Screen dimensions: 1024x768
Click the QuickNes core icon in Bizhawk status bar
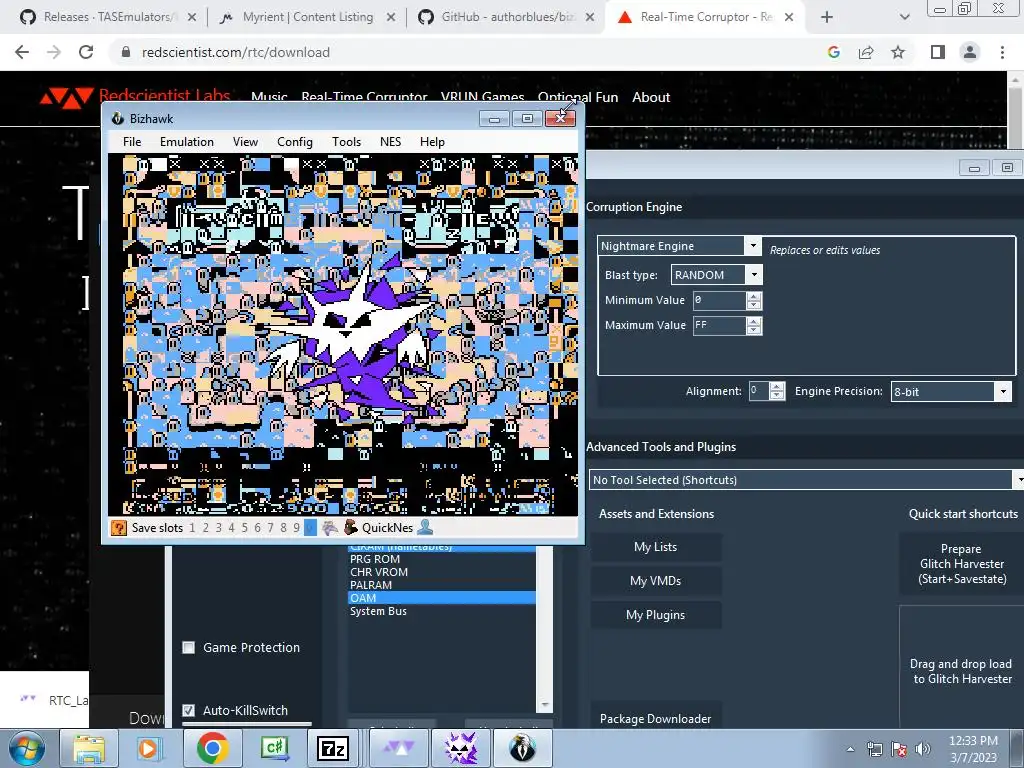pyautogui.click(x=351, y=528)
